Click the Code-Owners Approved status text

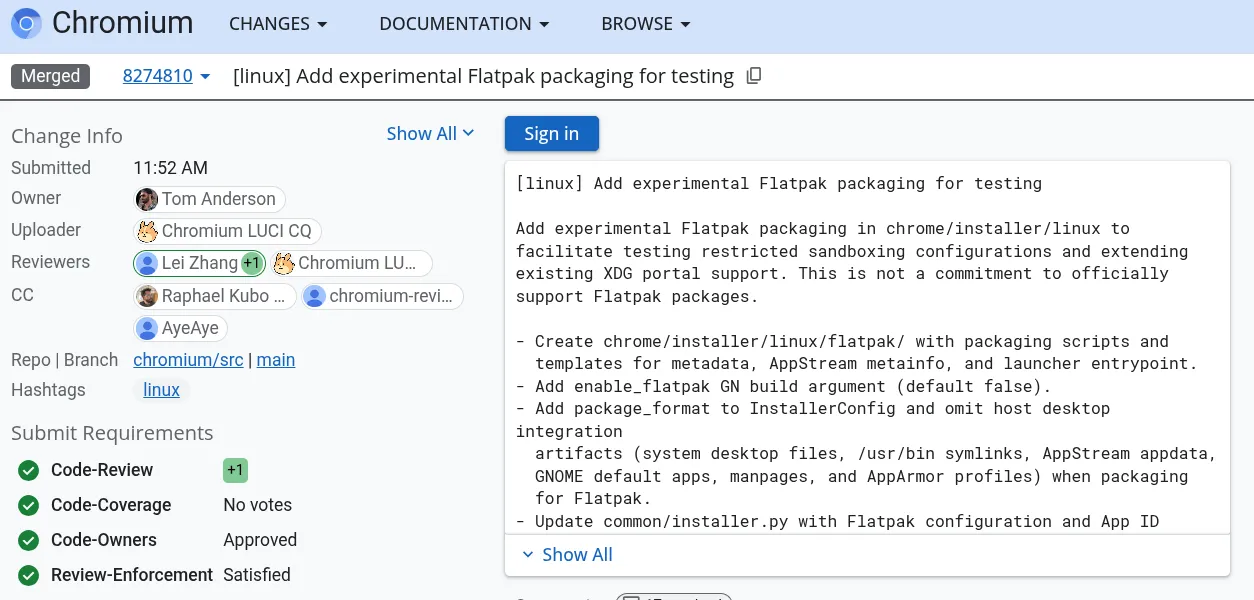(x=260, y=540)
